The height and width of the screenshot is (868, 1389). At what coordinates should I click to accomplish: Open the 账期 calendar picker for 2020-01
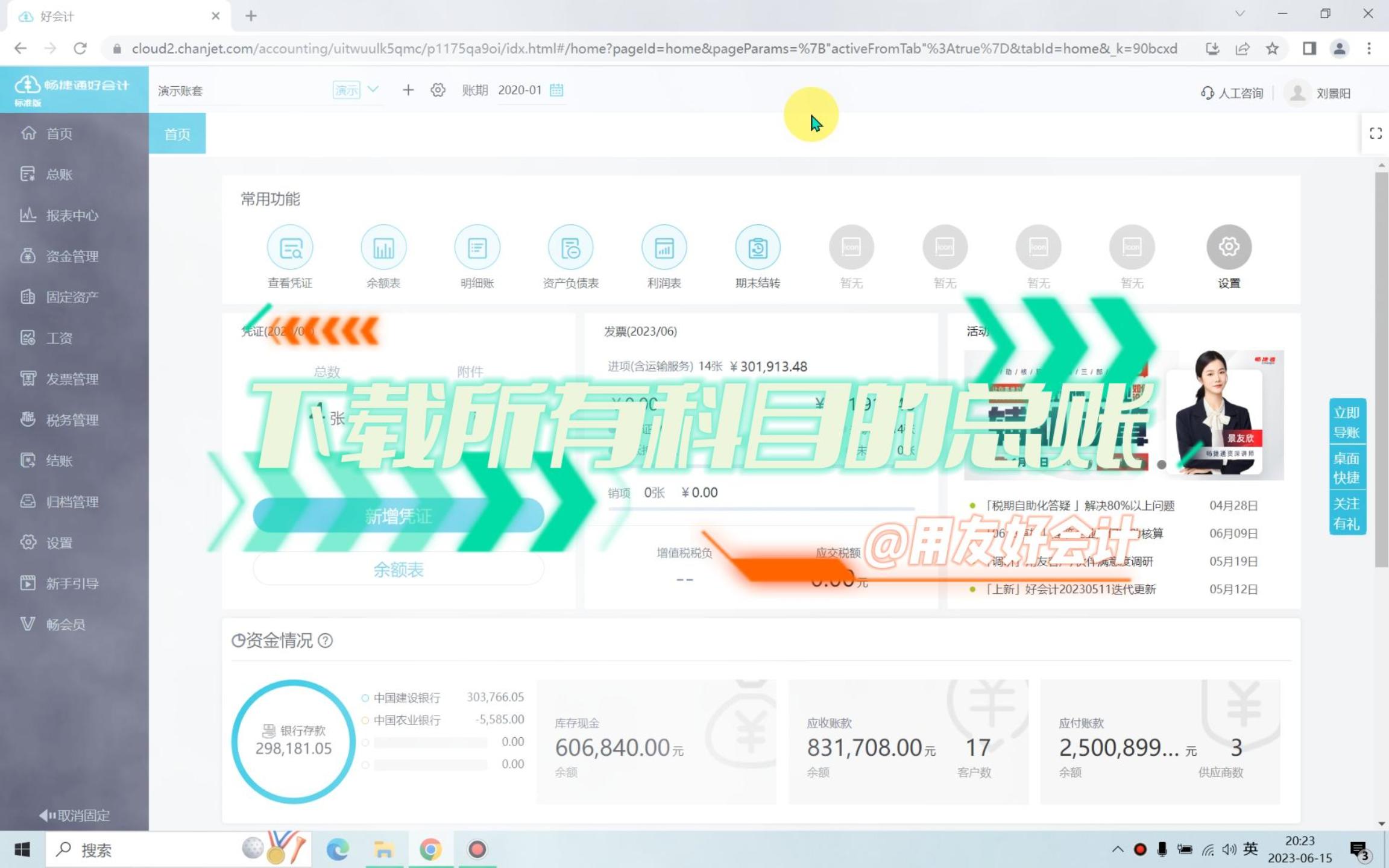click(x=556, y=90)
